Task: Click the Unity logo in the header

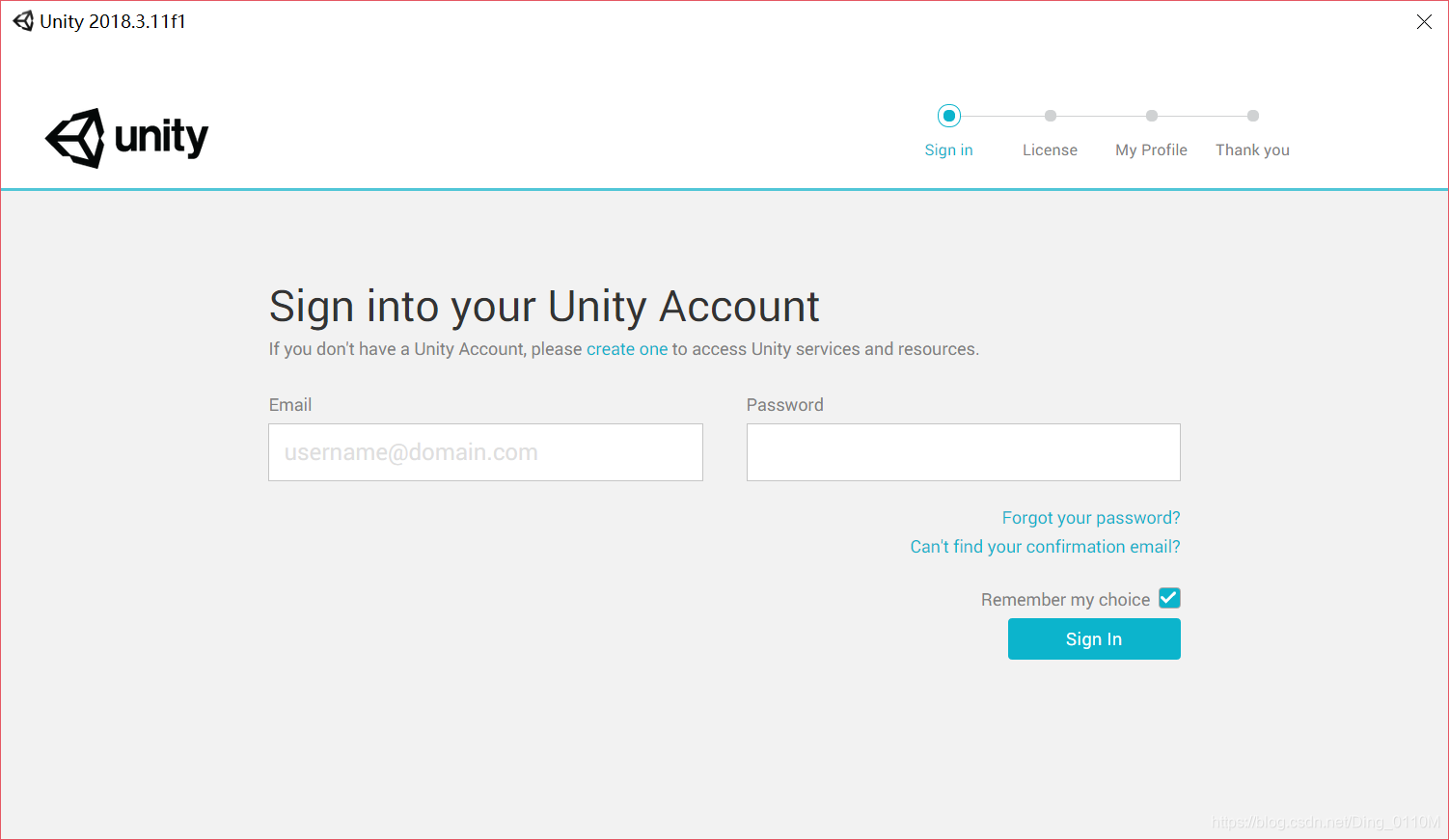Action: click(126, 138)
